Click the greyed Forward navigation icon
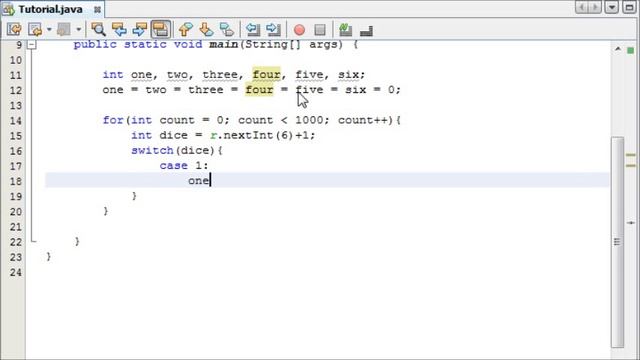This screenshot has height=360, width=640. click(64, 29)
